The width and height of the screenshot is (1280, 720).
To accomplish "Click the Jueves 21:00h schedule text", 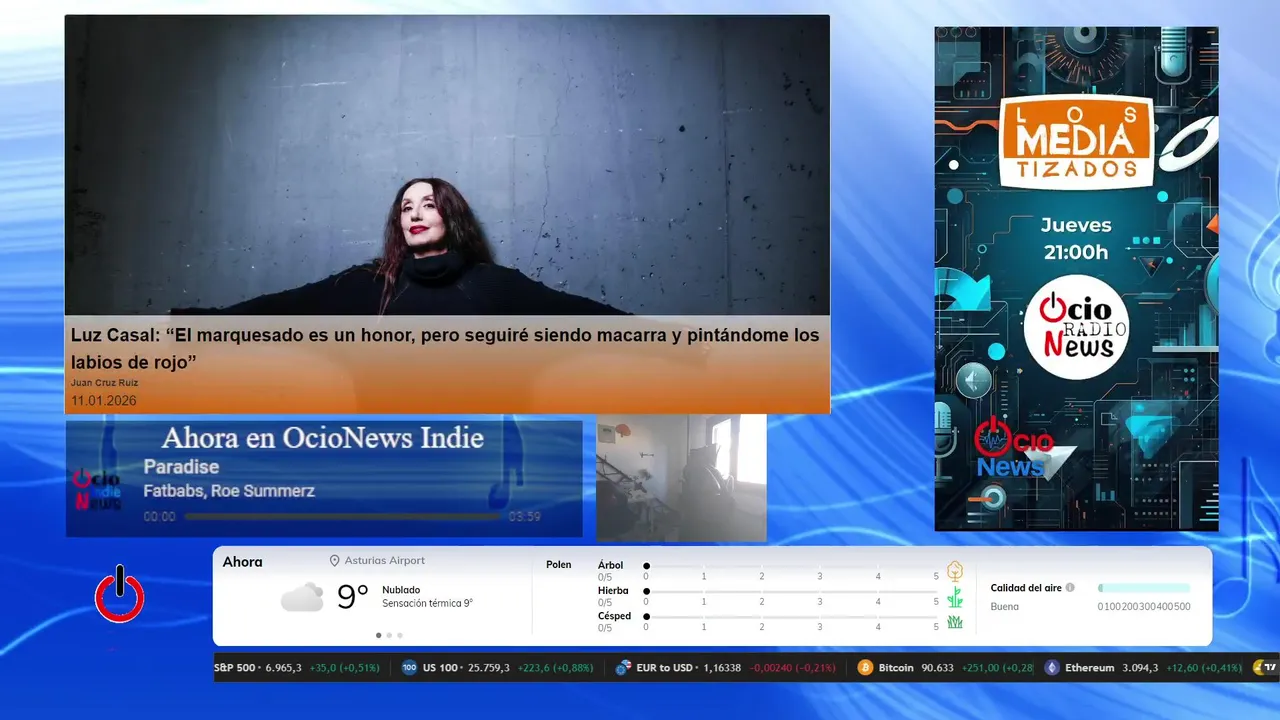I will (x=1076, y=239).
